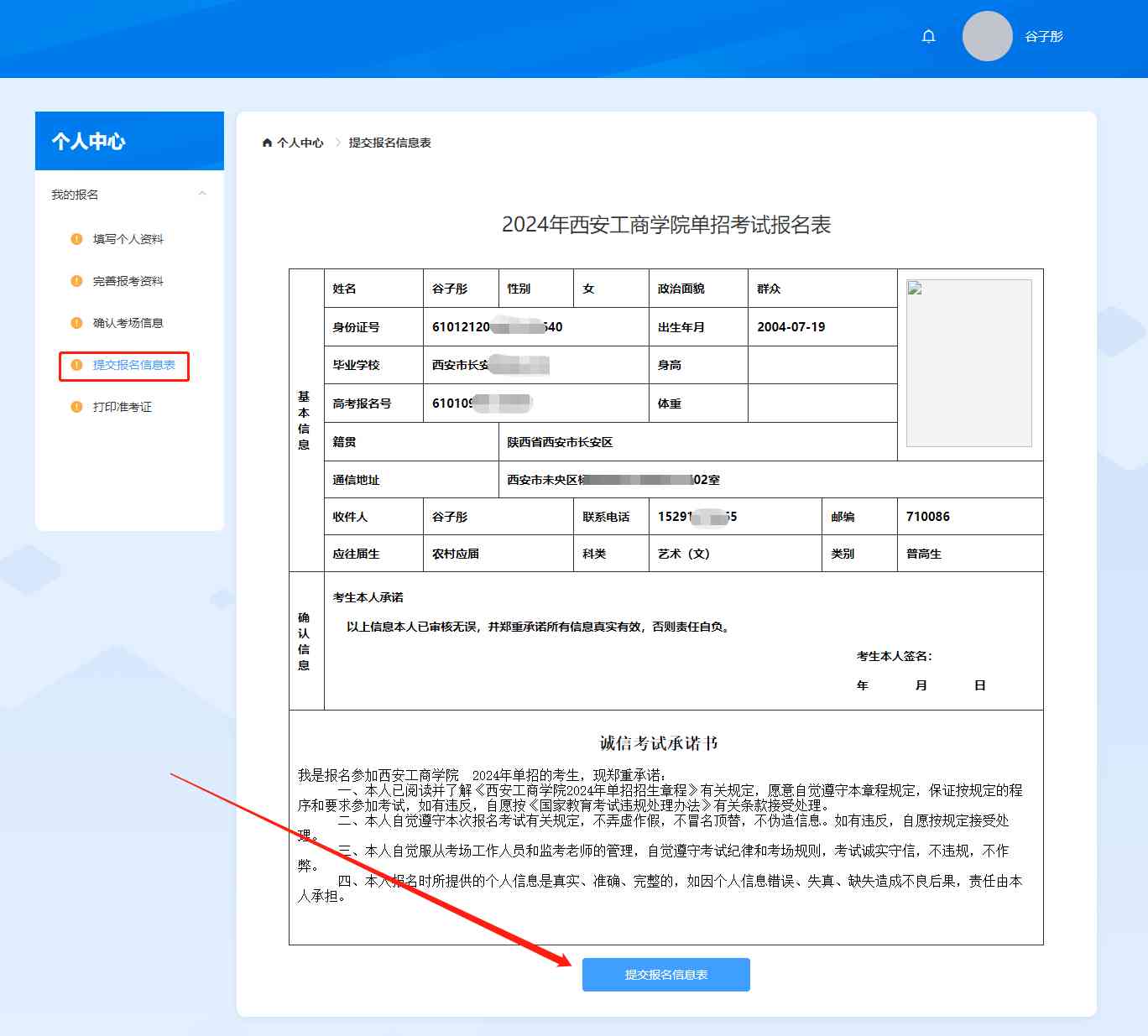The height and width of the screenshot is (1036, 1148).
Task: Open the 填写个人资料 menu item
Action: [129, 239]
